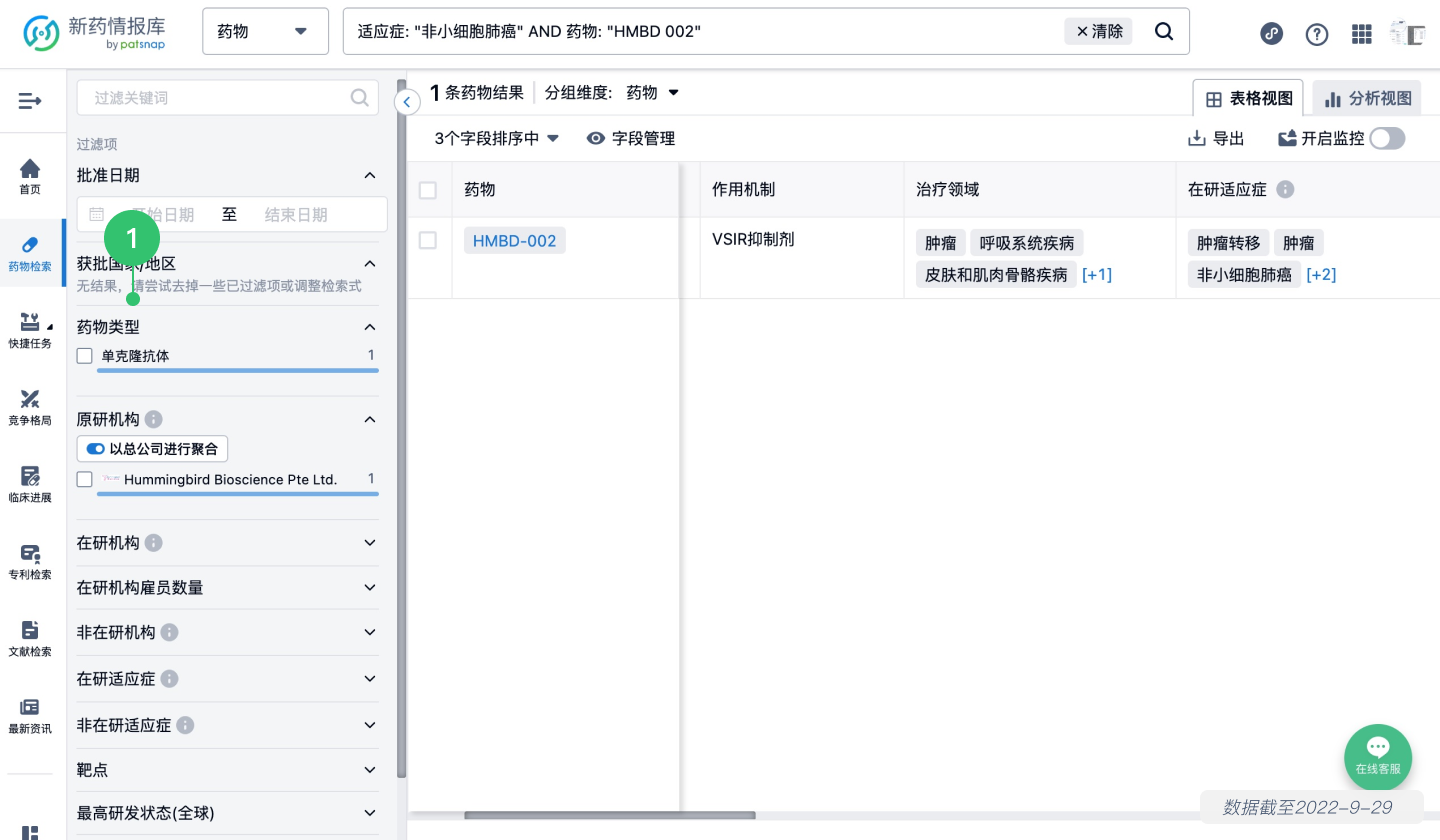Open 临床进展 in sidebar
Screen dimensions: 1440x840
point(30,485)
